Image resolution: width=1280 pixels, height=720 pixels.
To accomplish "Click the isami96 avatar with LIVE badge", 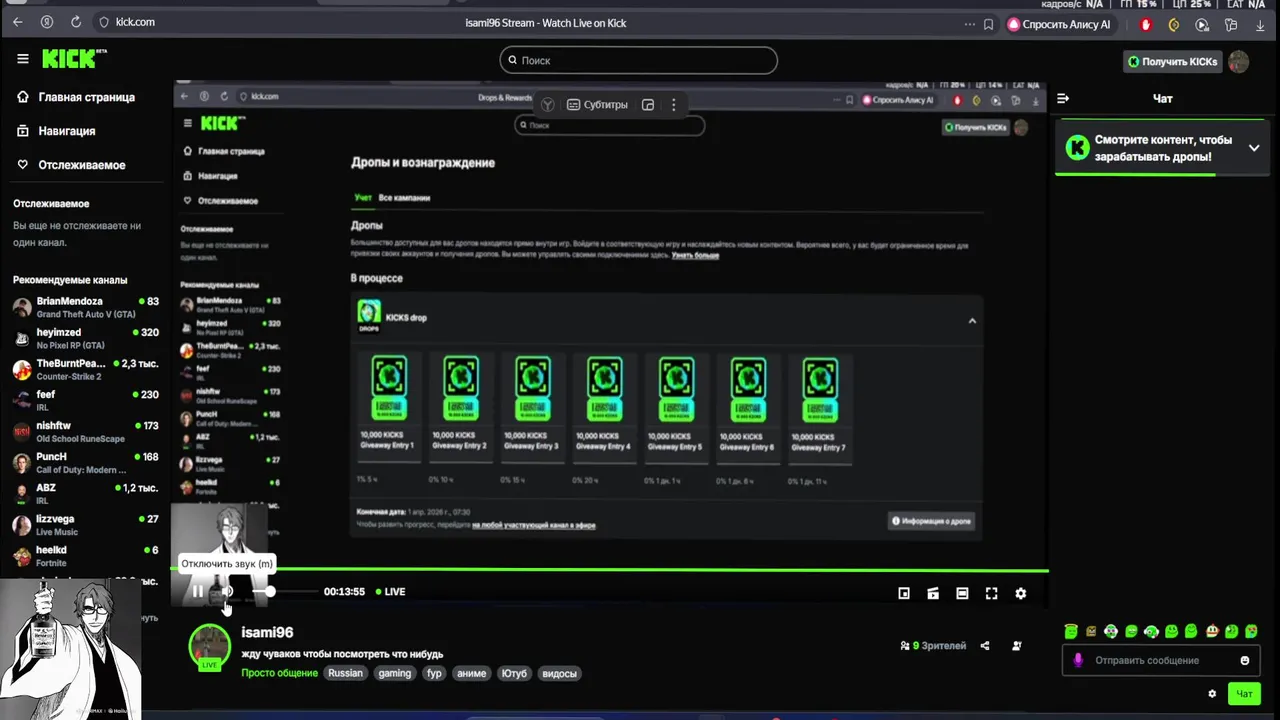I will pyautogui.click(x=210, y=647).
